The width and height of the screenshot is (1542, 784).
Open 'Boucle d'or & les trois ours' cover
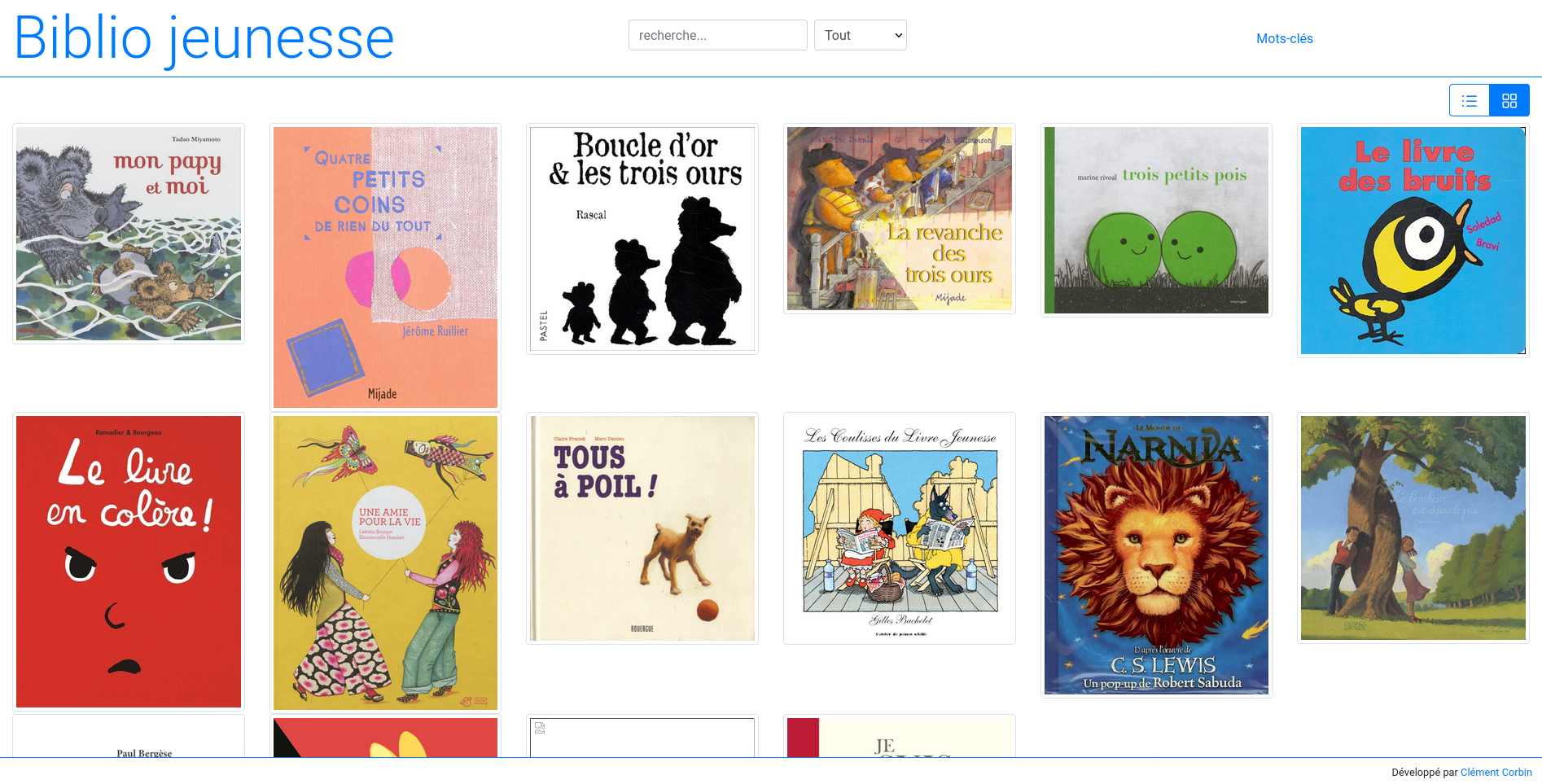click(x=642, y=239)
